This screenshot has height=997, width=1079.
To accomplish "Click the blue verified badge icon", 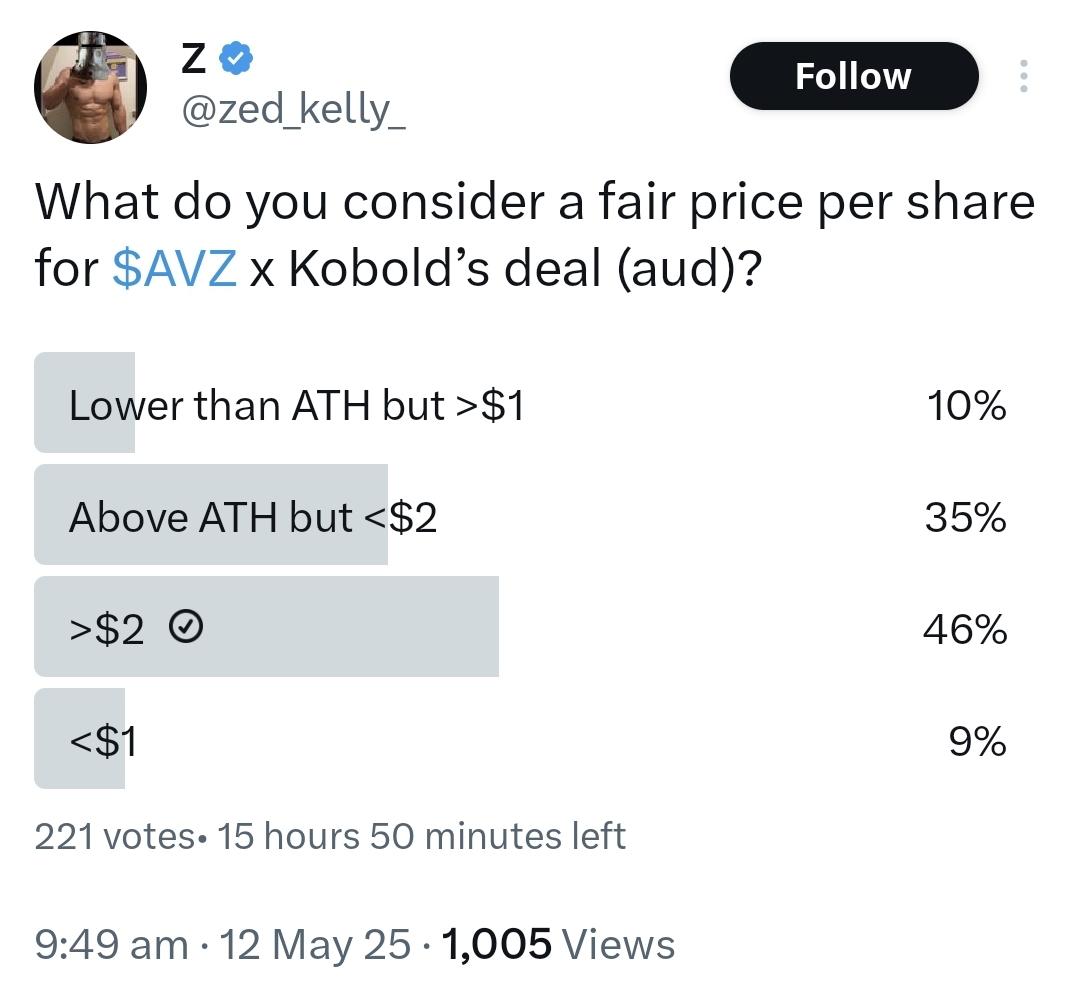I will coord(236,58).
